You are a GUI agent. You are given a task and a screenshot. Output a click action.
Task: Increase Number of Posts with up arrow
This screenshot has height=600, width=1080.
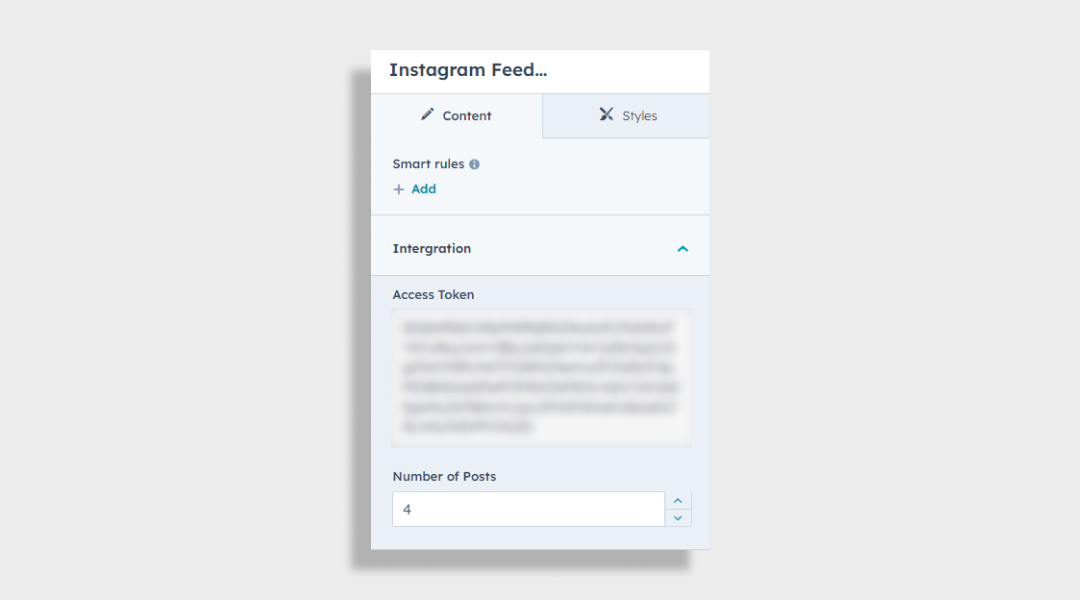click(x=678, y=501)
